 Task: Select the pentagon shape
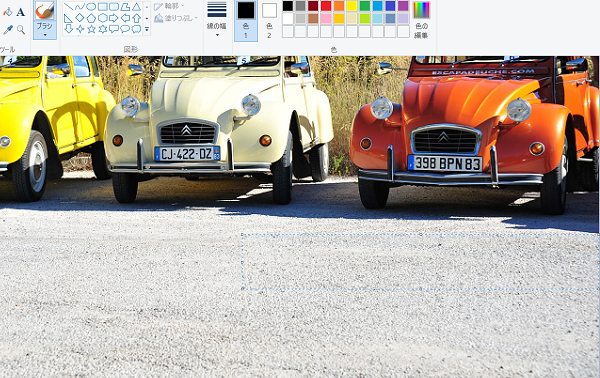(x=91, y=18)
